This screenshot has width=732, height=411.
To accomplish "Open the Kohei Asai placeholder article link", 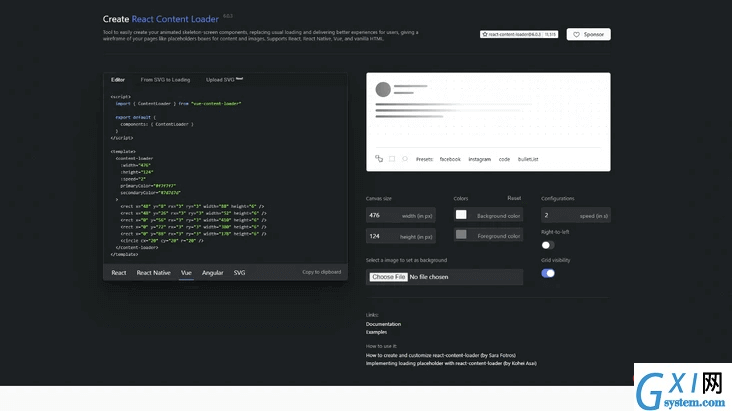I will click(451, 363).
